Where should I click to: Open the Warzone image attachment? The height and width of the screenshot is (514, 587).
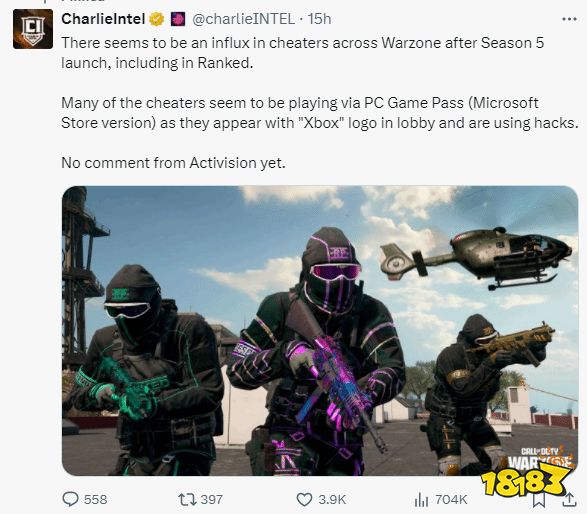[x=320, y=331]
